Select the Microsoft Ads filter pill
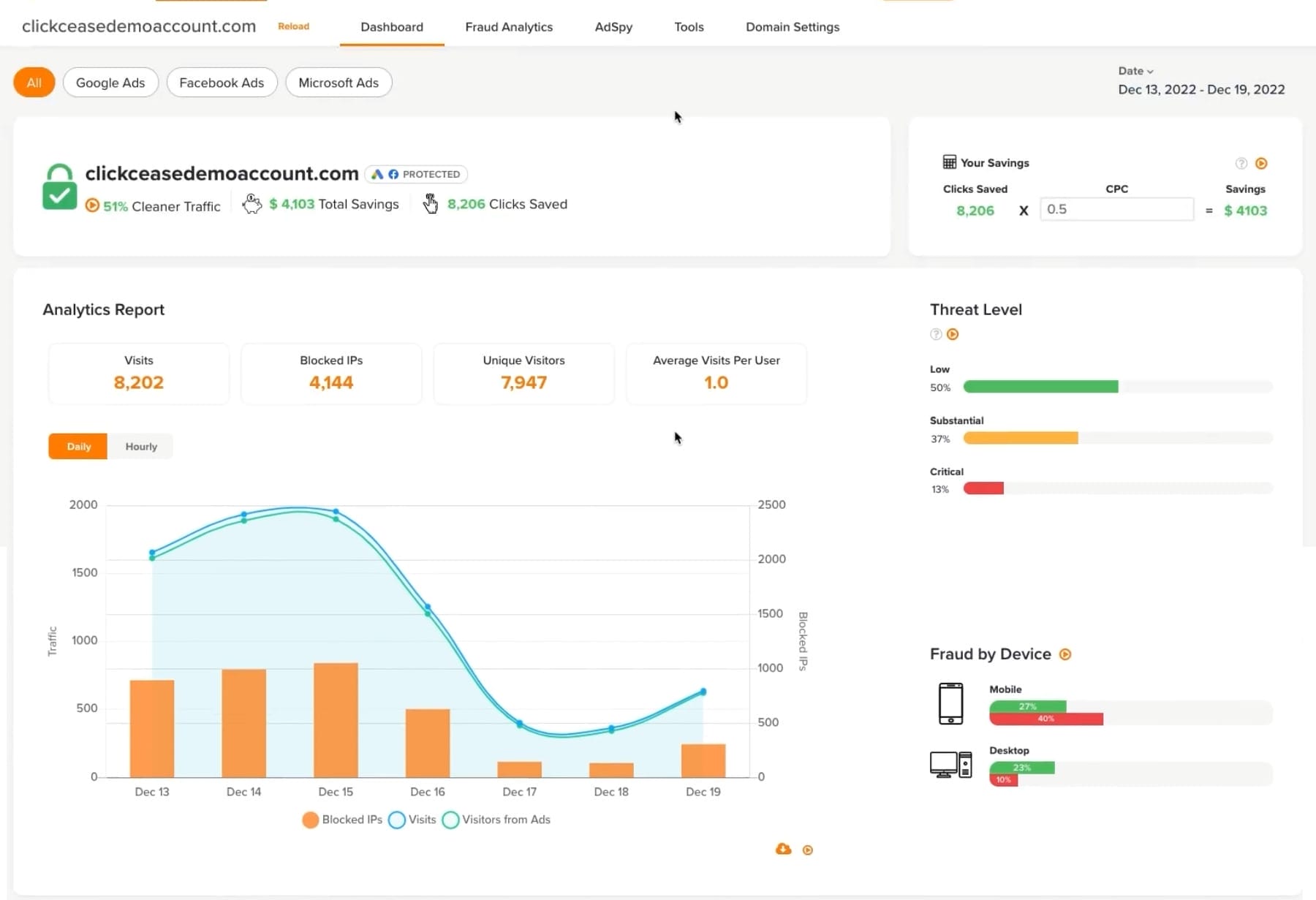Image resolution: width=1316 pixels, height=900 pixels. click(339, 82)
